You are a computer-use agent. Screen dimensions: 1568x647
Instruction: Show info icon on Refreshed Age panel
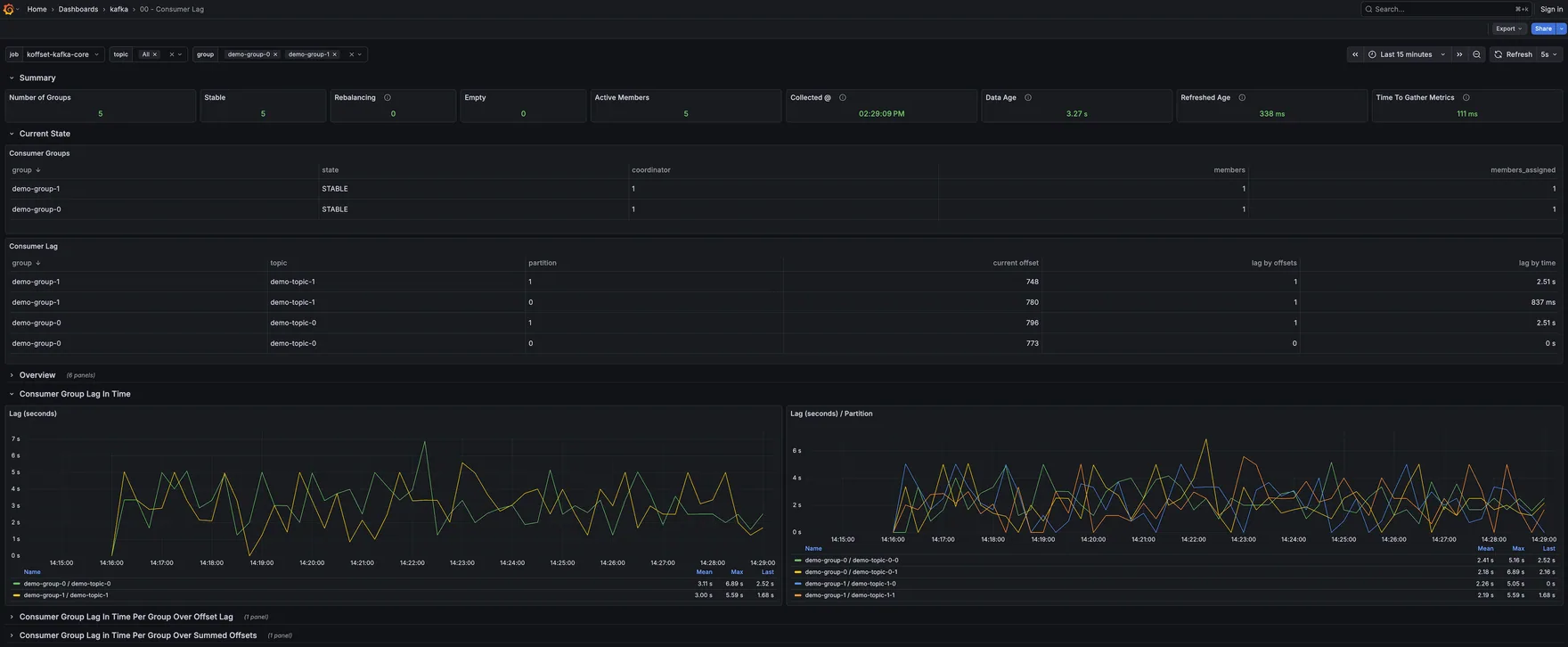tap(1242, 97)
